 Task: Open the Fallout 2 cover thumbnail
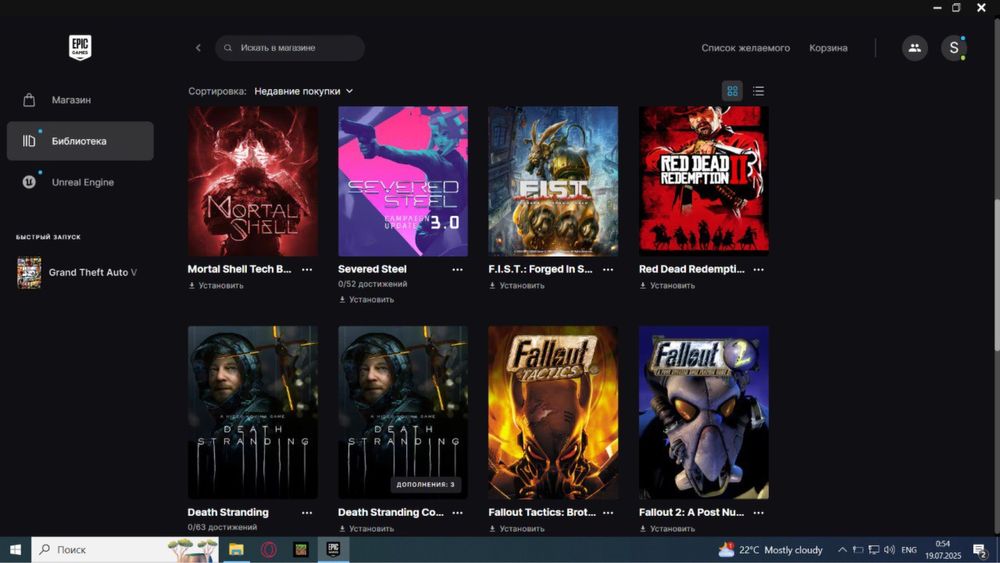pos(703,413)
